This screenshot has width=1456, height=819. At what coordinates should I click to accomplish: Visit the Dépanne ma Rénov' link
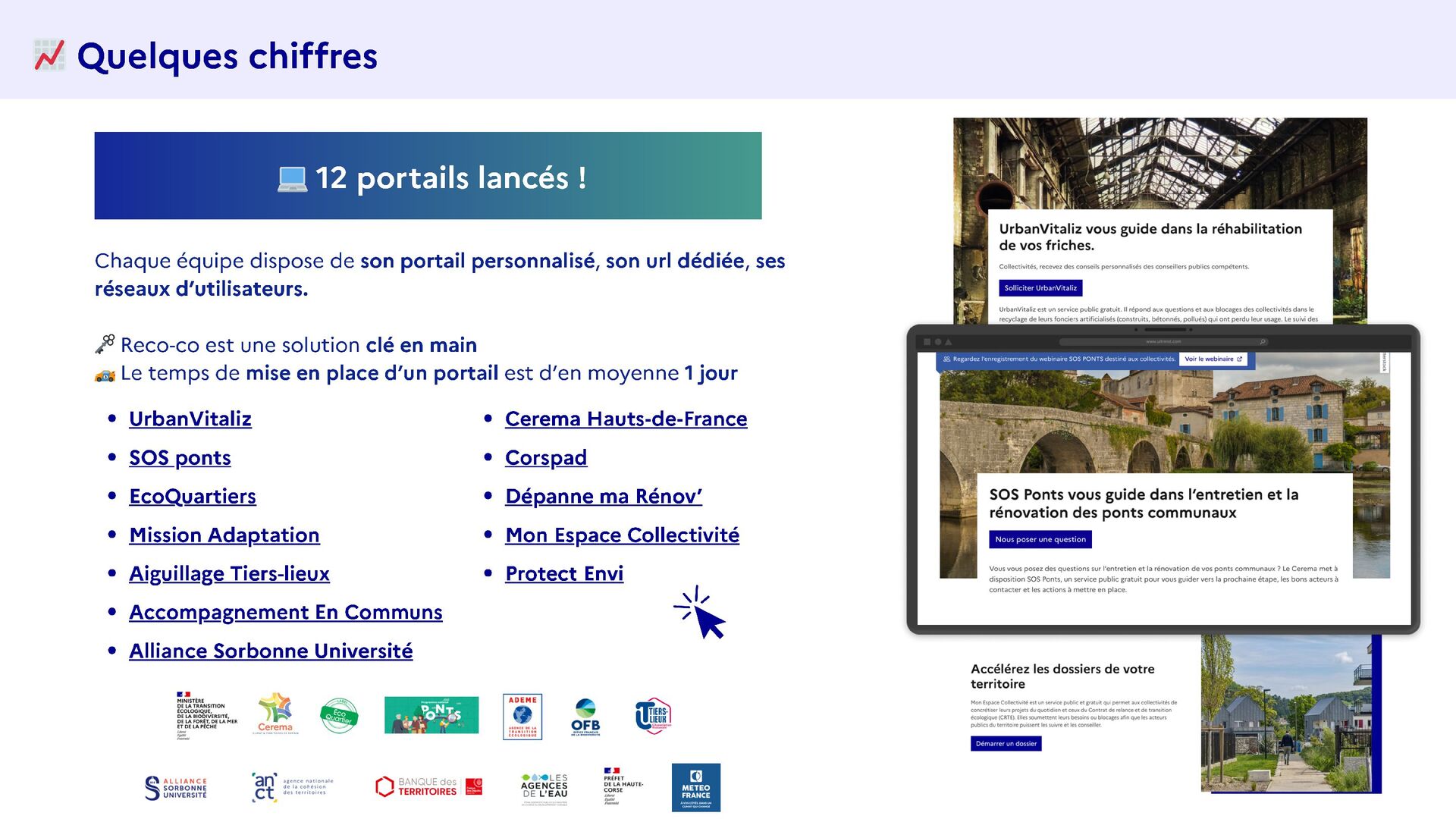604,496
